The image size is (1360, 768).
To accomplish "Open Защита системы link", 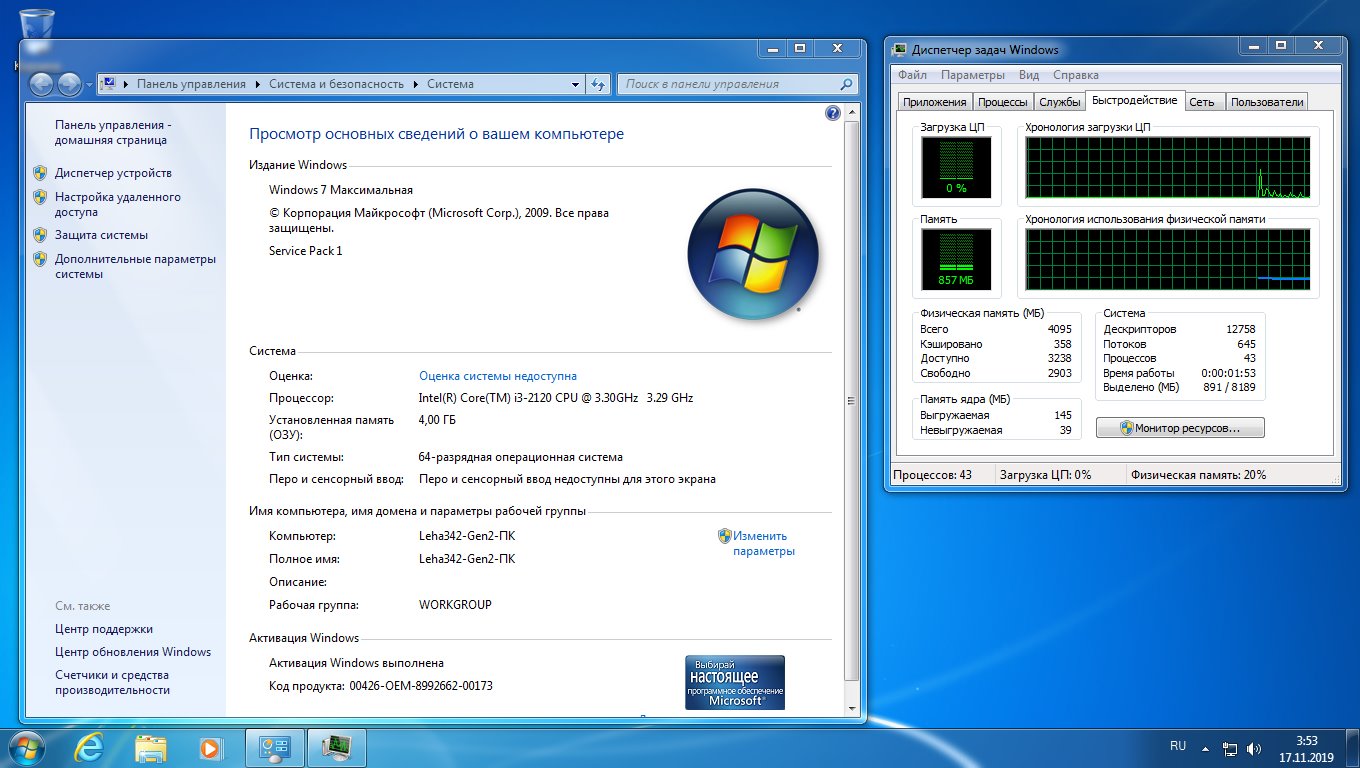I will [x=101, y=235].
